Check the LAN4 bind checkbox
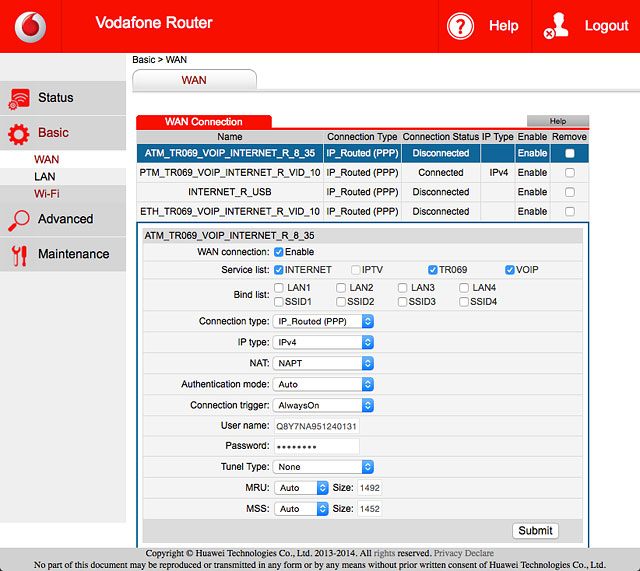This screenshot has height=571, width=640. coord(464,288)
